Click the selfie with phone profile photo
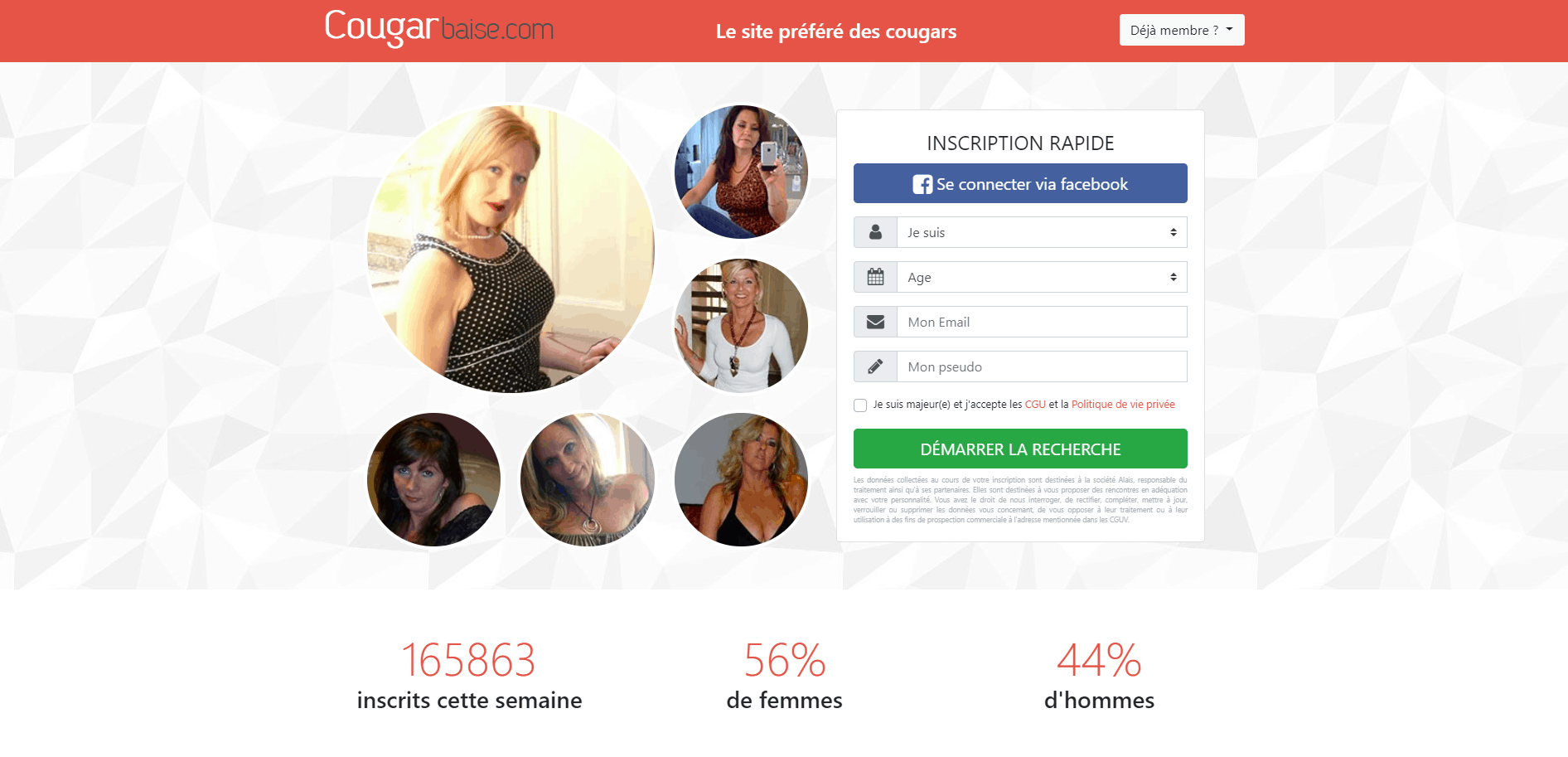This screenshot has width=1568, height=757. 741,172
